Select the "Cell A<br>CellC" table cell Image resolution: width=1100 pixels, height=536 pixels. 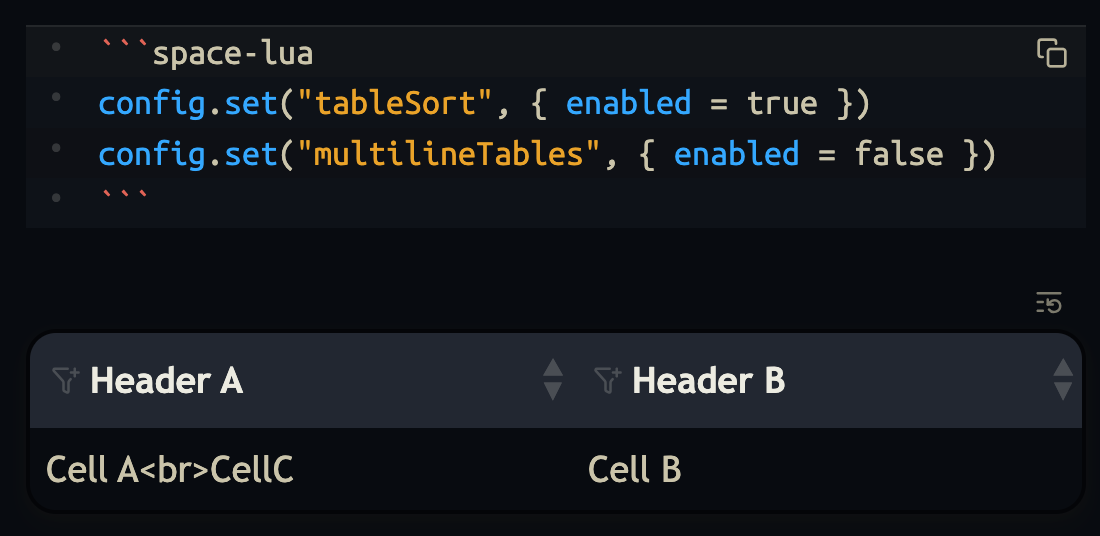170,469
